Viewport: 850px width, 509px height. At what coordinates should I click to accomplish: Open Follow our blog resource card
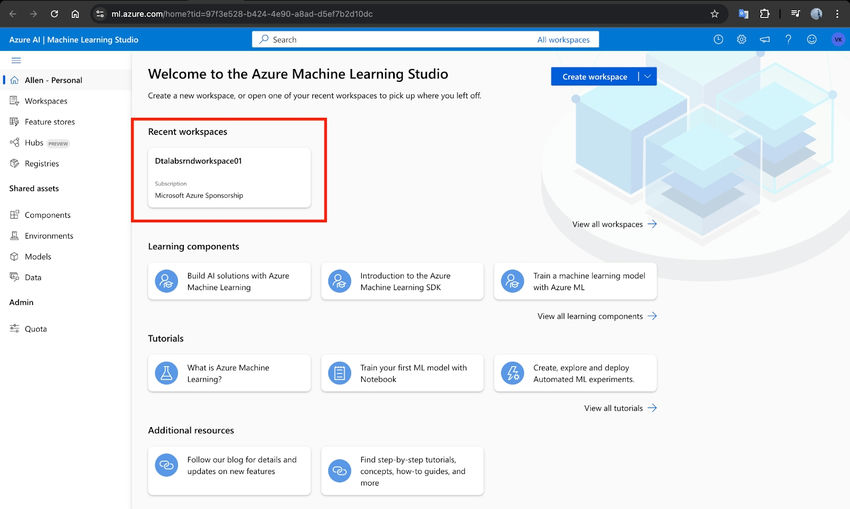point(229,471)
